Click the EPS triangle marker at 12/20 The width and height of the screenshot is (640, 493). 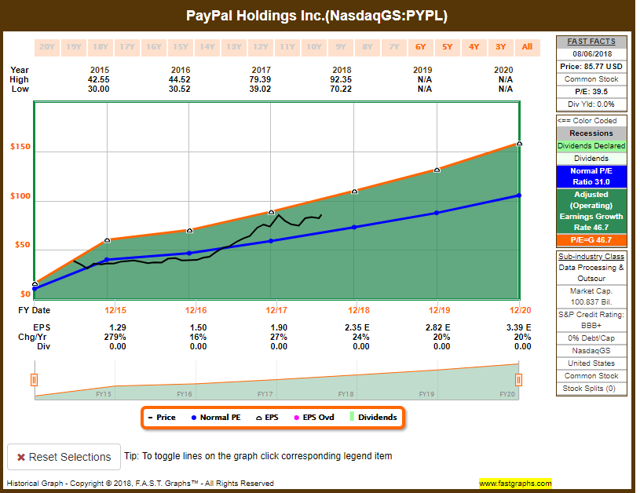(x=519, y=144)
